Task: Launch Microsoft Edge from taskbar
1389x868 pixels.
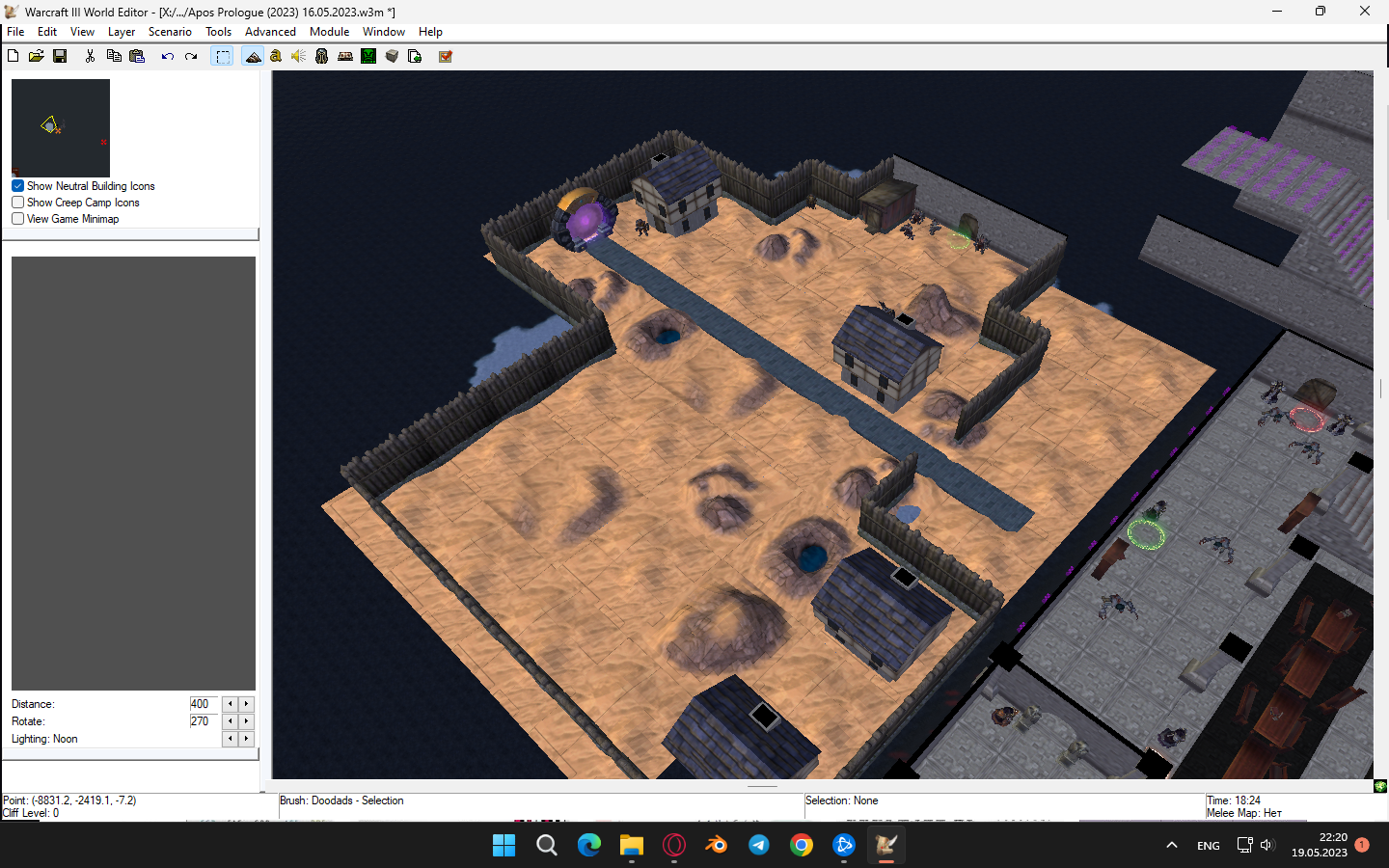Action: click(589, 846)
